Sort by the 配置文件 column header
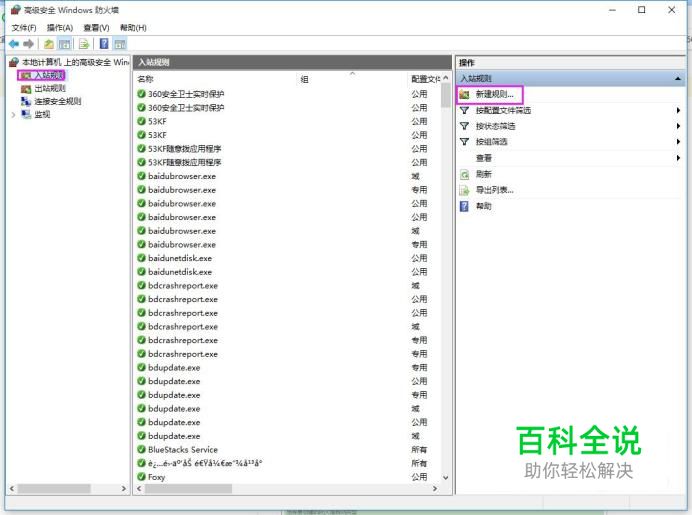This screenshot has width=692, height=515. coord(425,79)
